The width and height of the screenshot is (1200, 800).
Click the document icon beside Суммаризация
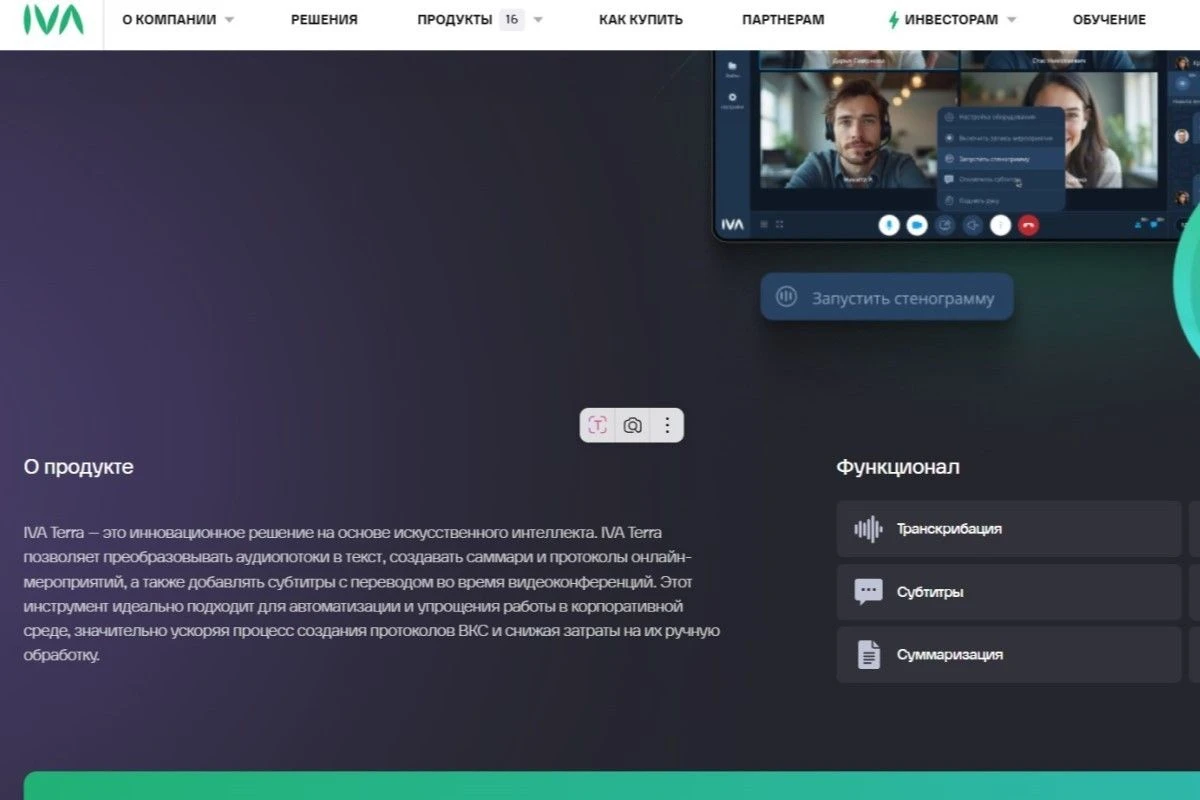pyautogui.click(x=868, y=655)
